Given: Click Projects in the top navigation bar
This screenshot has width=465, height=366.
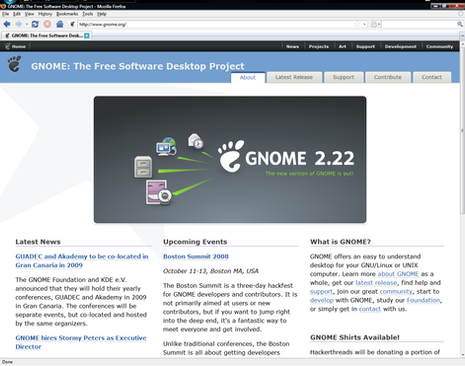Looking at the screenshot, I should pyautogui.click(x=319, y=46).
